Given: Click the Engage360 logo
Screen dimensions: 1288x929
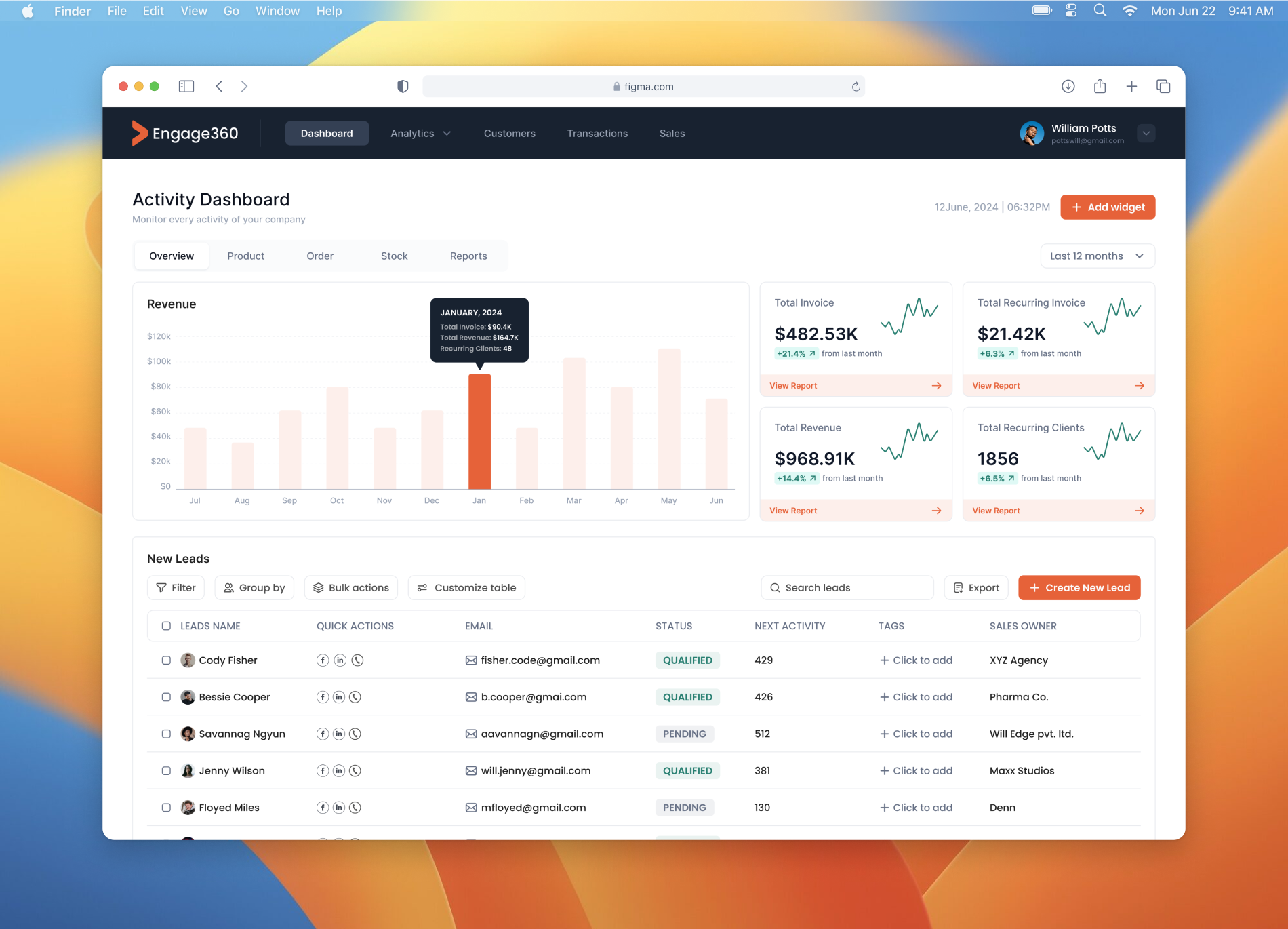Looking at the screenshot, I should point(185,133).
